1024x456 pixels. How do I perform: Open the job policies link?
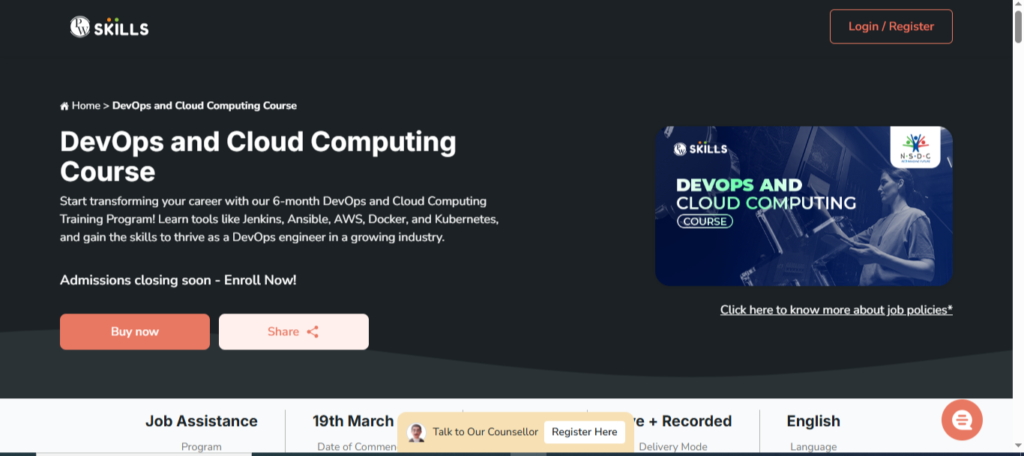pos(837,310)
